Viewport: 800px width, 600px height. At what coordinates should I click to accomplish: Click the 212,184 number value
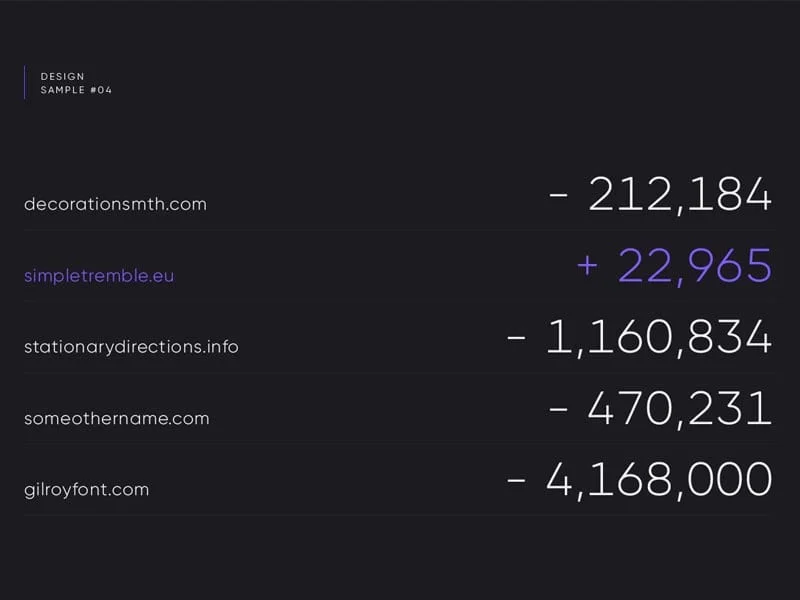[x=680, y=194]
